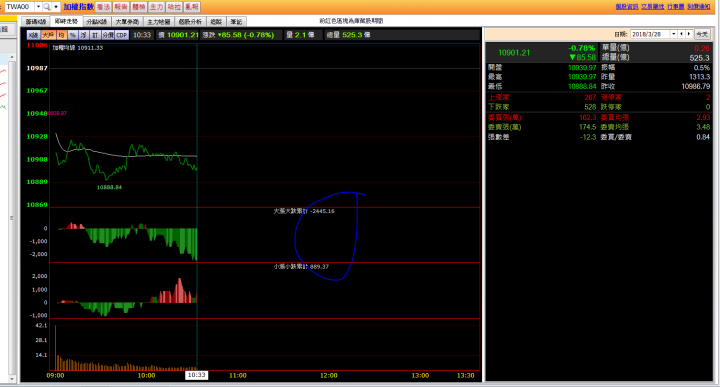720x387 pixels.
Task: Toggle the 大戶 indicator button
Action: tap(48, 35)
